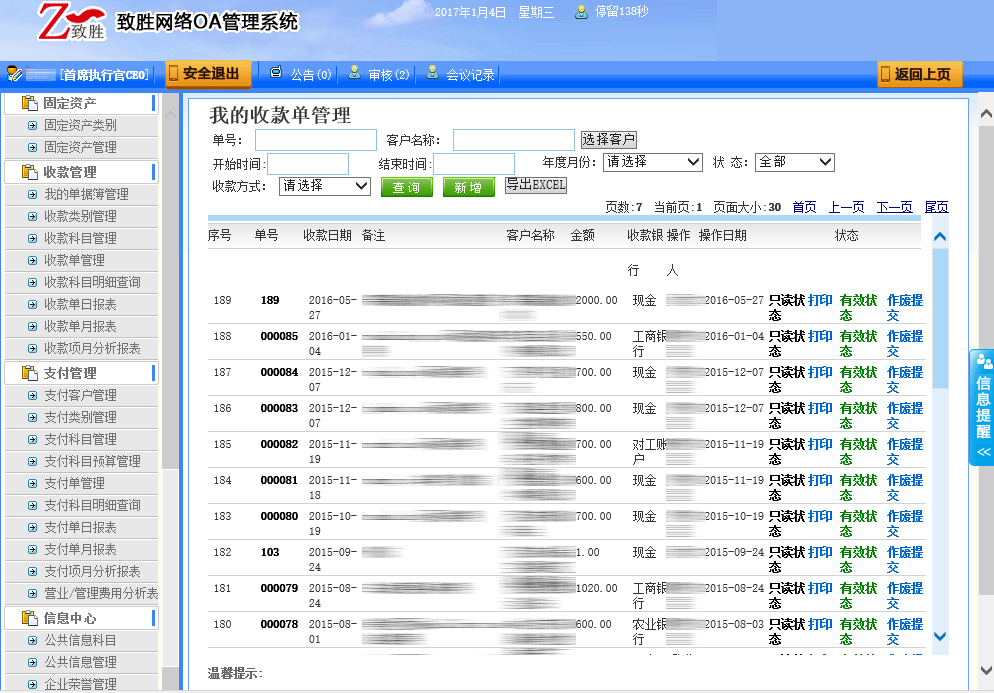Click the arrow icon beside 收款单日报表

pyautogui.click(x=32, y=304)
